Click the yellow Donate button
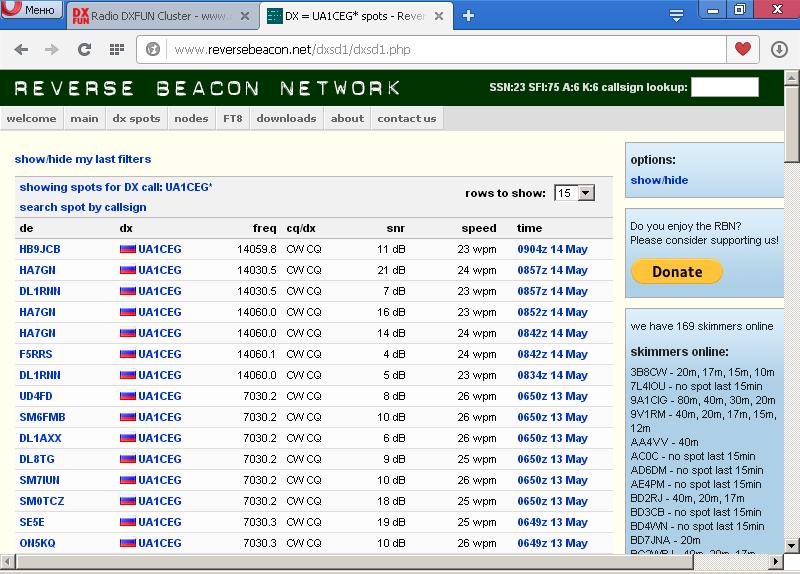This screenshot has height=574, width=800. (677, 271)
